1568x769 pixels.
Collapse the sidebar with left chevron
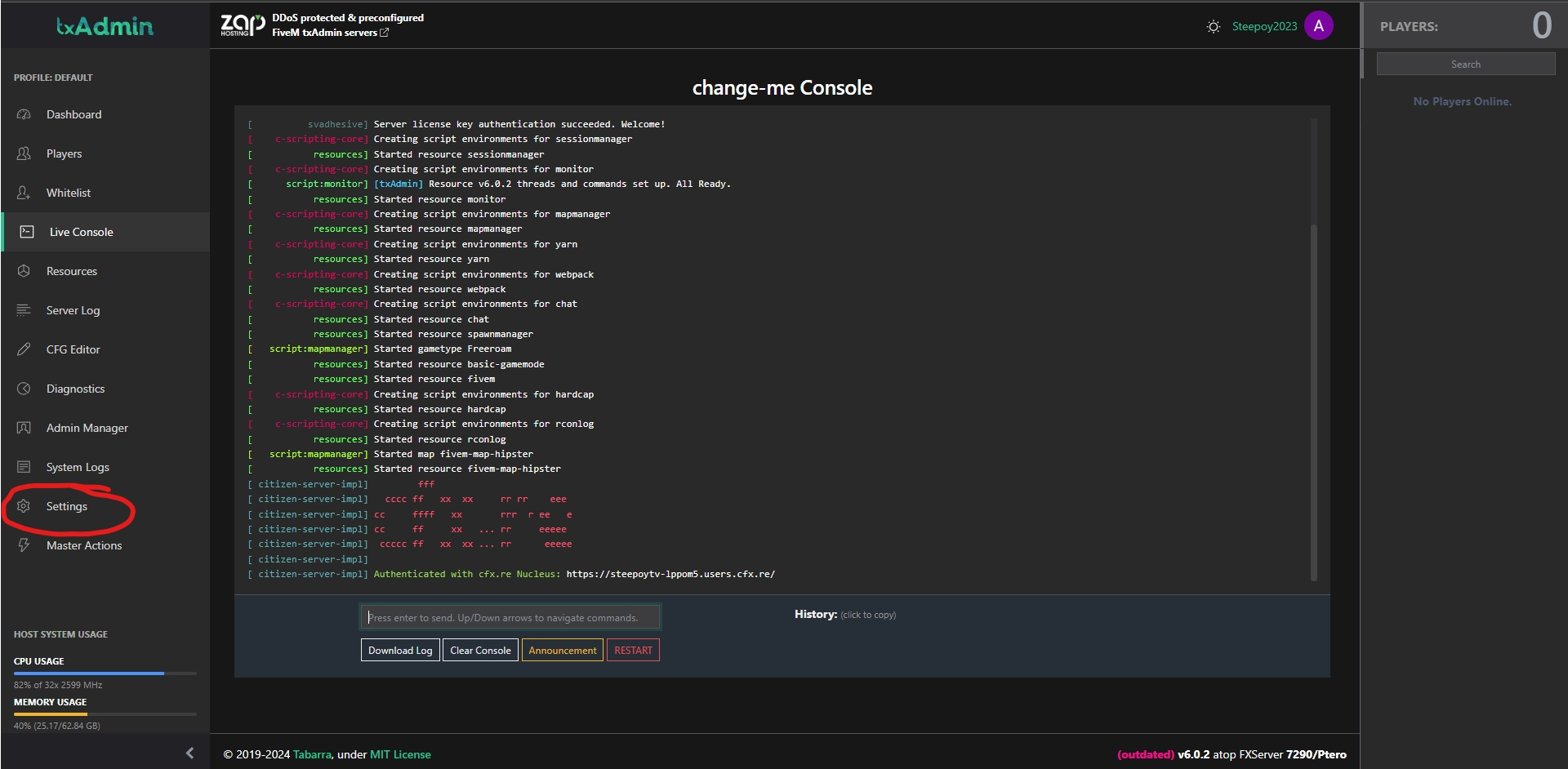pyautogui.click(x=189, y=753)
